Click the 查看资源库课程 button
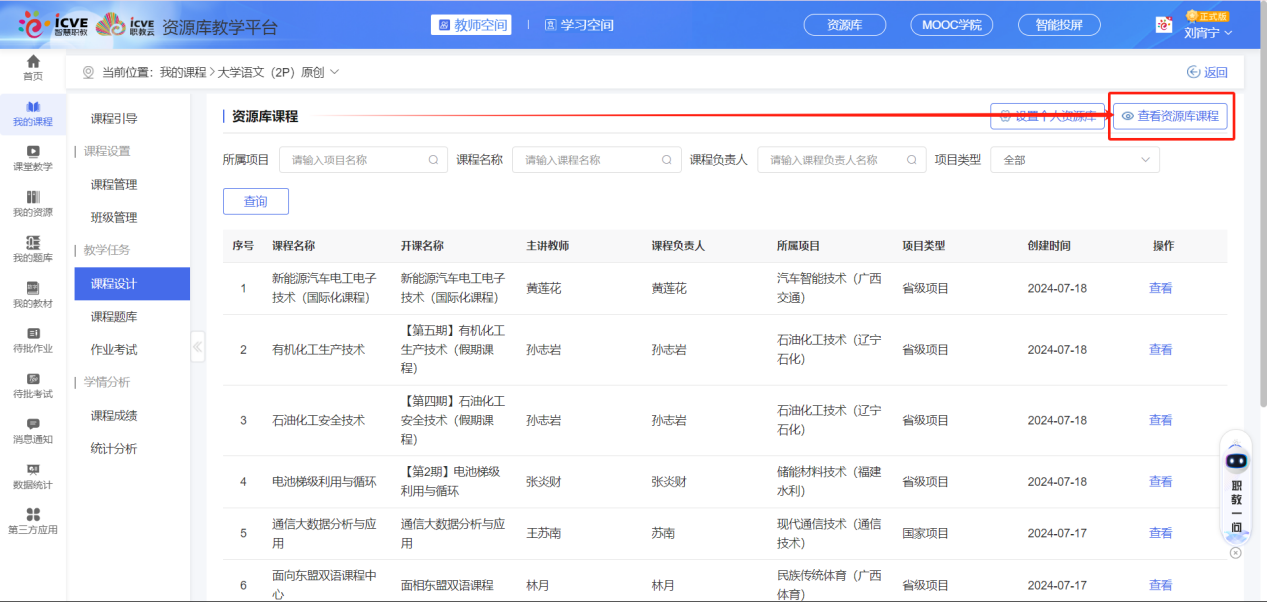This screenshot has height=602, width=1267. pyautogui.click(x=1170, y=116)
